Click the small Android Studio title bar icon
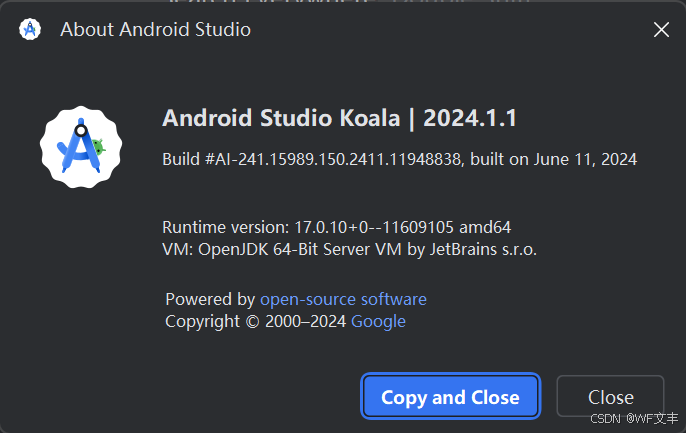The image size is (686, 433). pos(30,29)
